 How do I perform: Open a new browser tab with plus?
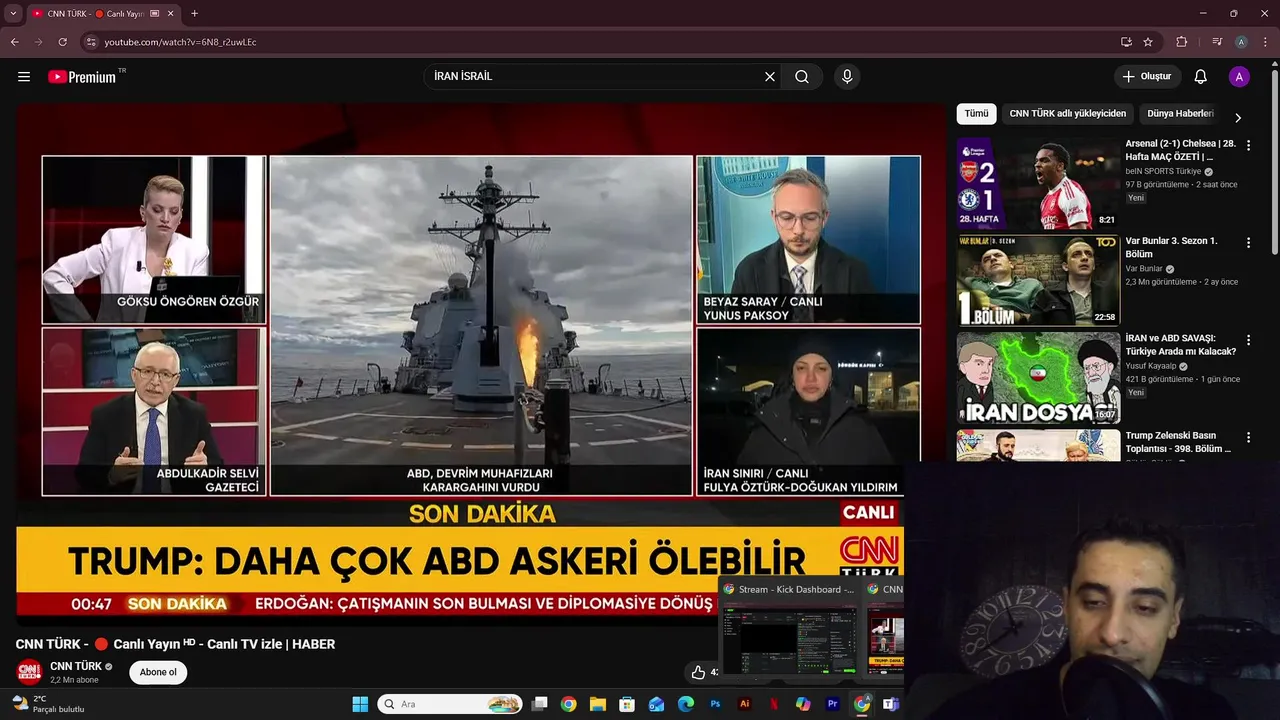click(194, 13)
